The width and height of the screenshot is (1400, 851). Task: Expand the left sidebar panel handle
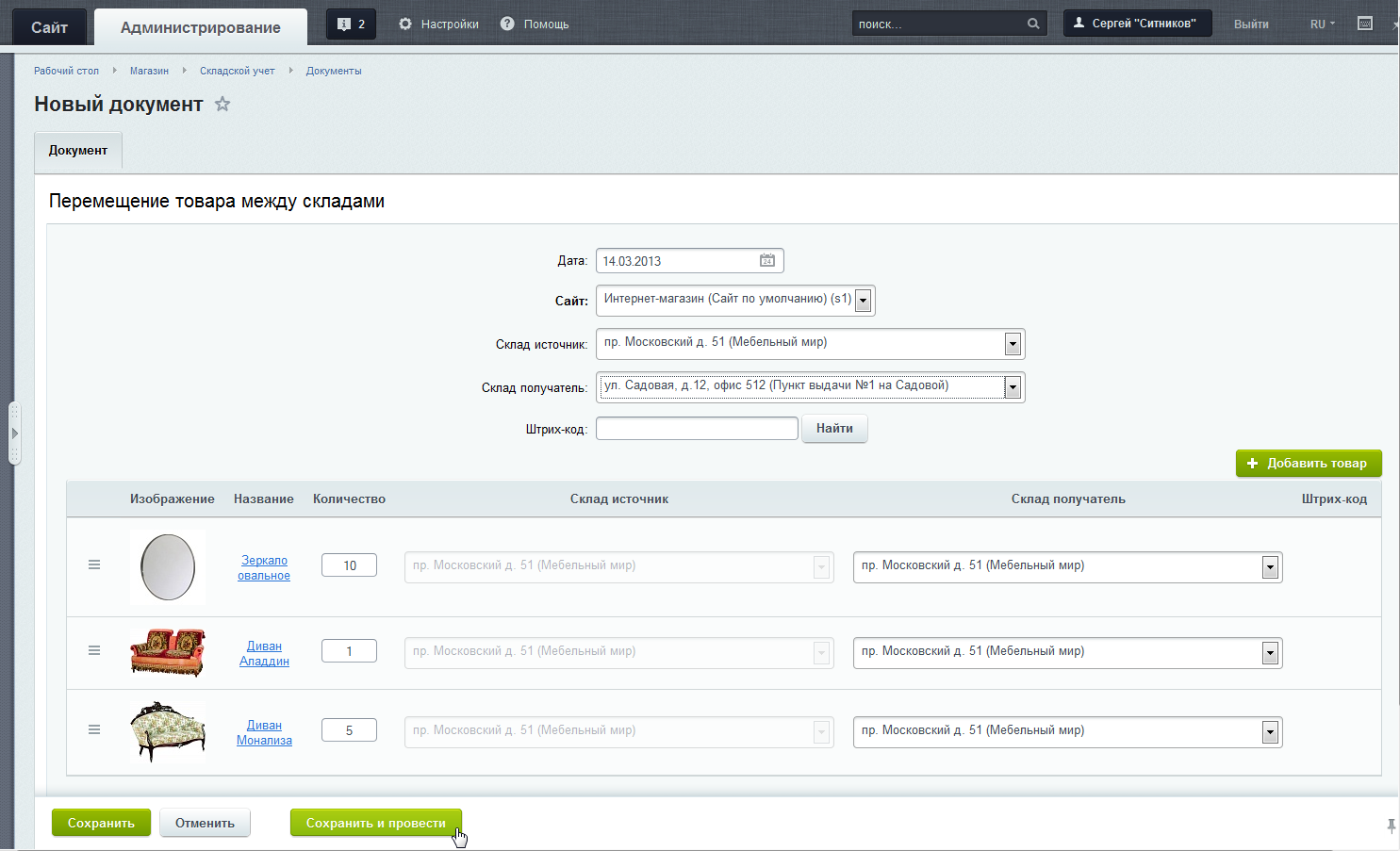[x=14, y=434]
